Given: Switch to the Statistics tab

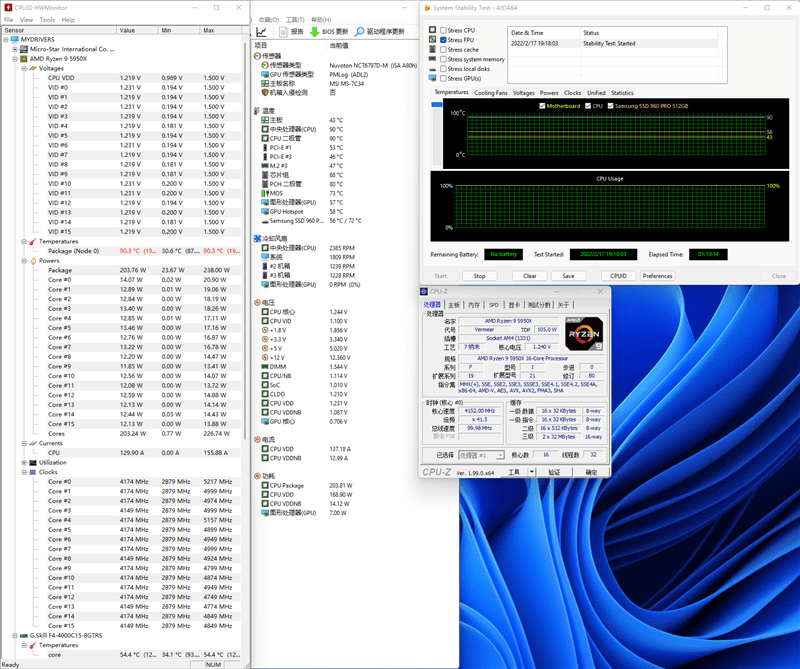Looking at the screenshot, I should pos(622,93).
